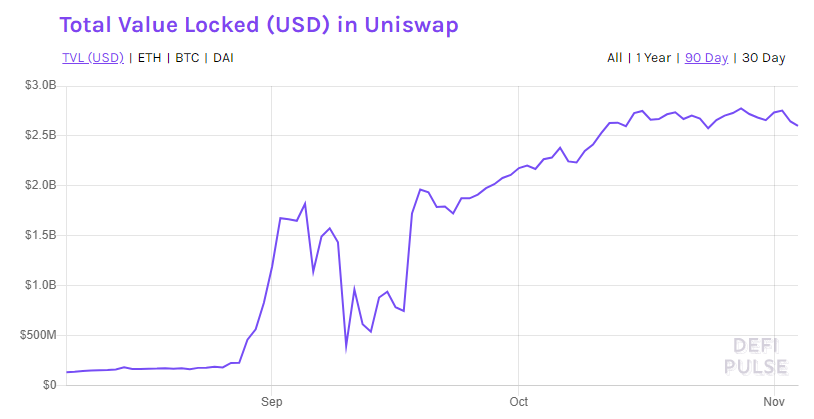814x419 pixels.
Task: Click the $0 y-axis label
Action: 50,385
